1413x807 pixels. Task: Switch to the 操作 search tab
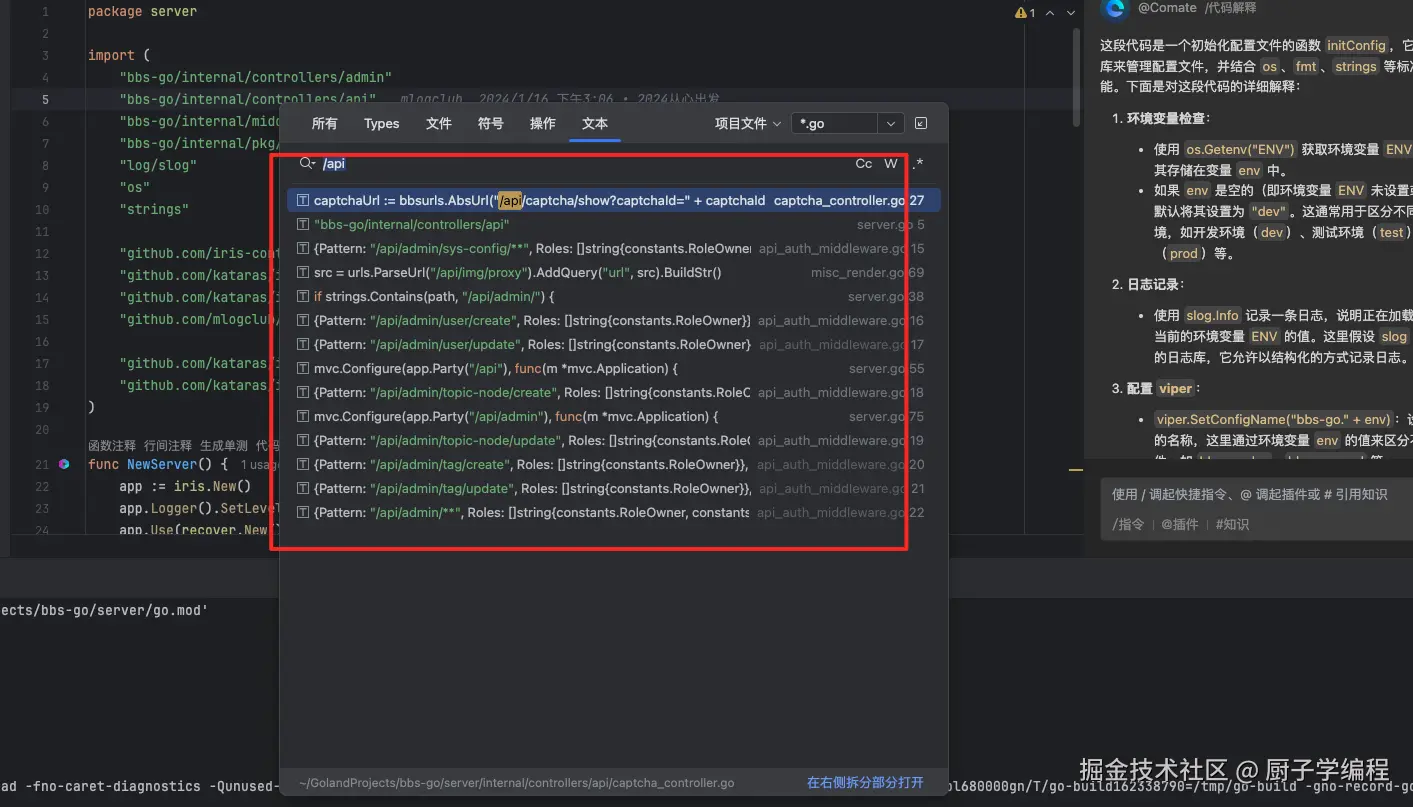click(x=543, y=123)
